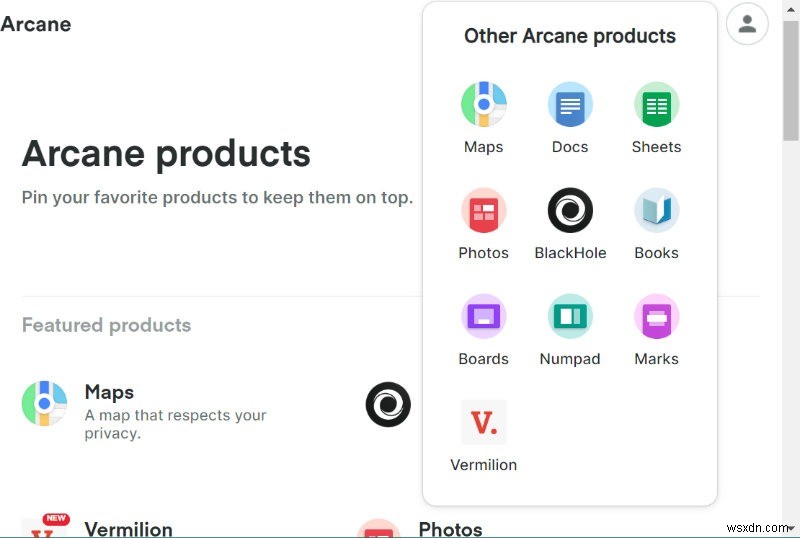Open the BlackHole app icon
The width and height of the screenshot is (800, 538).
pyautogui.click(x=570, y=211)
